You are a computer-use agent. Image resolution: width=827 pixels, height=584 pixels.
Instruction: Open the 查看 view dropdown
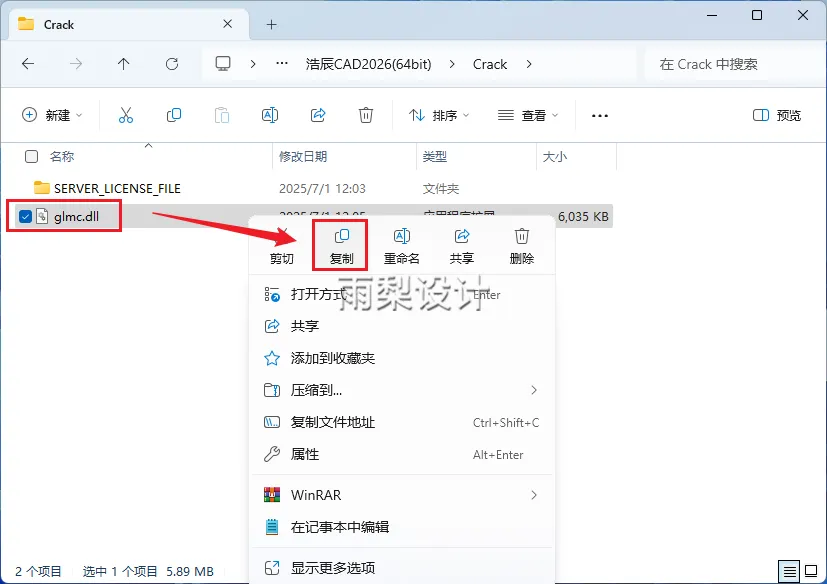(x=528, y=115)
